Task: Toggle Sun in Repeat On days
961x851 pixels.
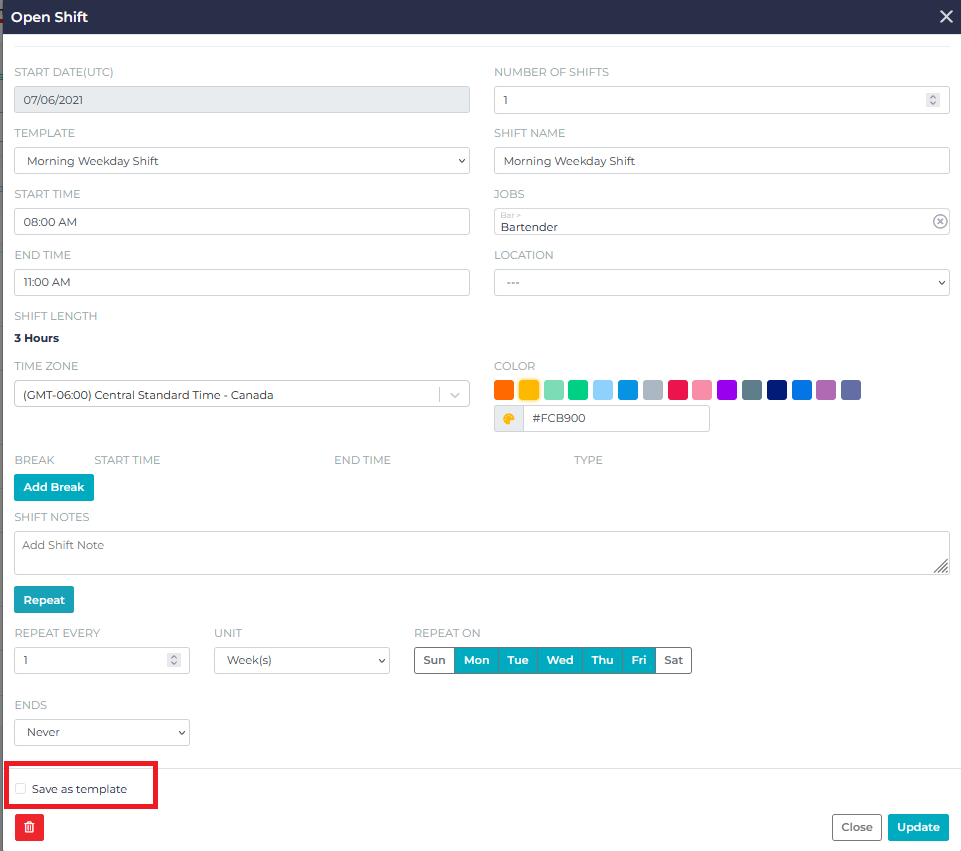Action: click(x=434, y=660)
